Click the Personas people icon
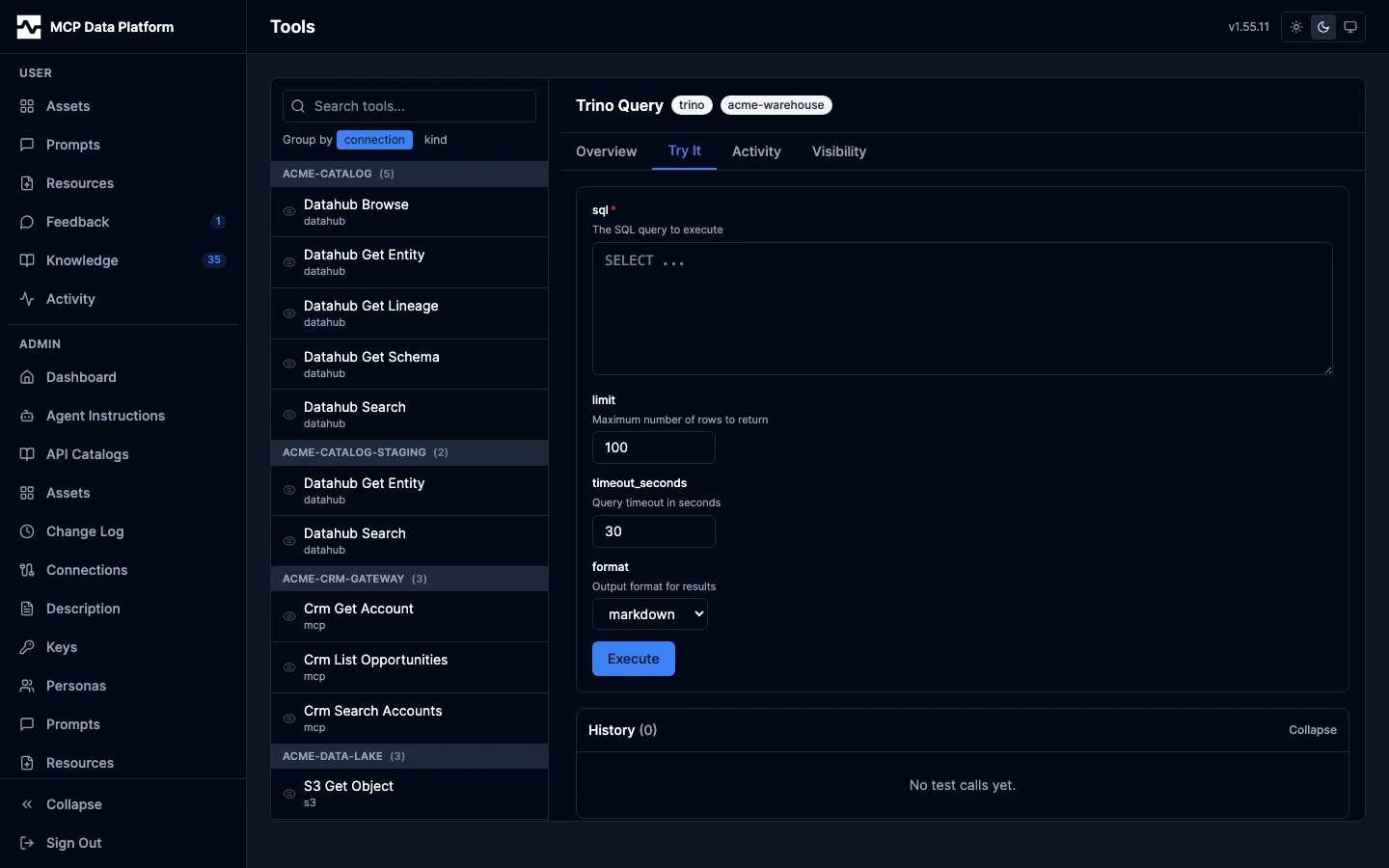Viewport: 1389px width, 868px height. click(x=27, y=686)
